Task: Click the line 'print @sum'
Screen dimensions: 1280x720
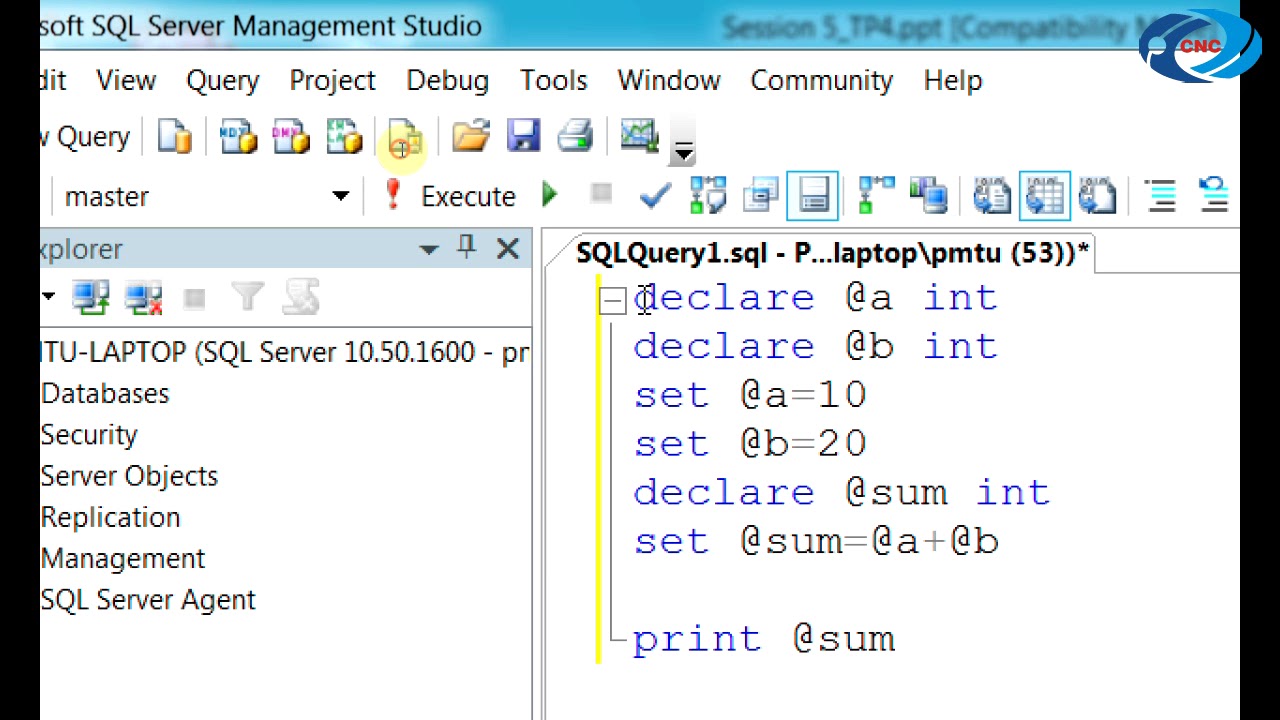Action: point(764,640)
